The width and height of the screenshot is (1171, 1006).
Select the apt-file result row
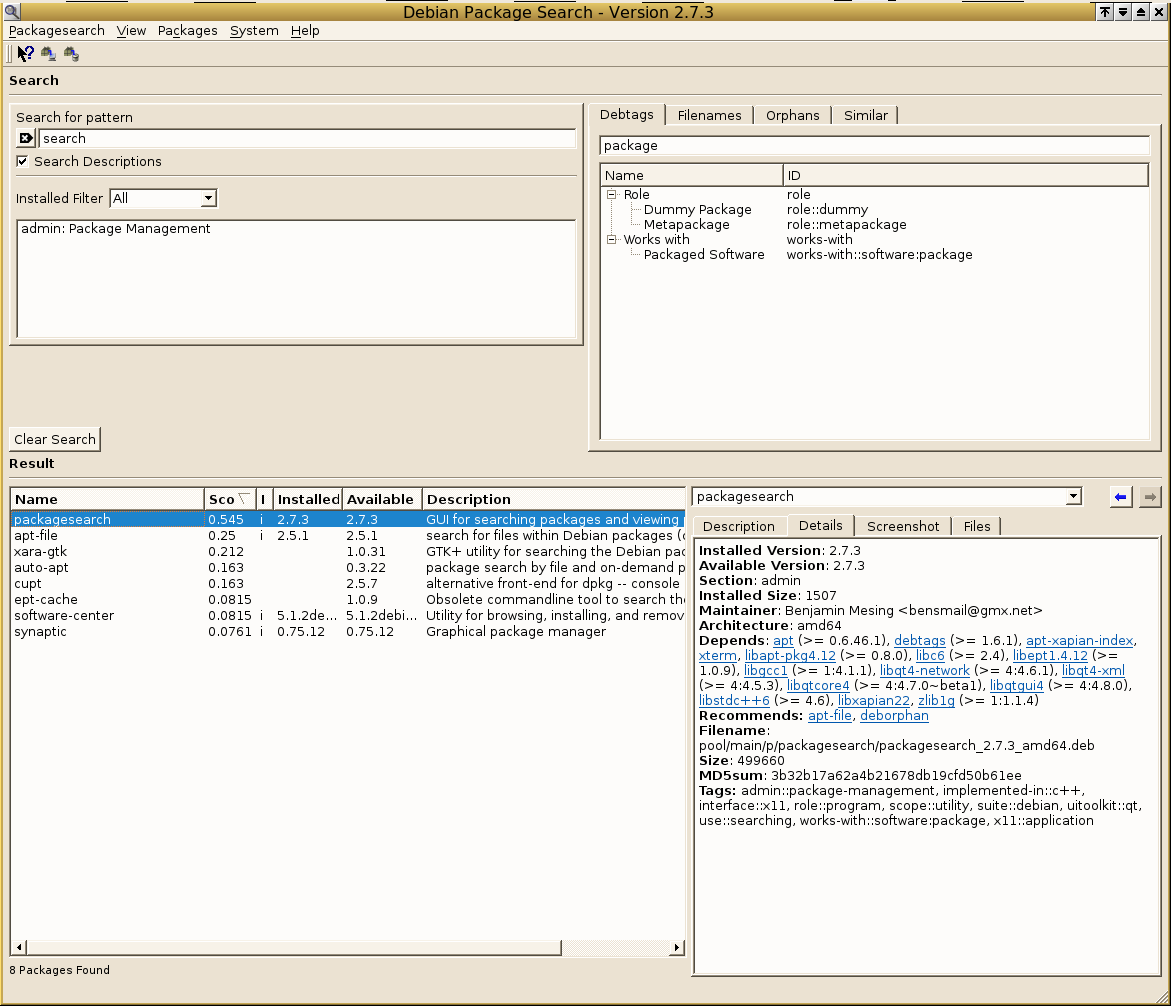point(348,535)
